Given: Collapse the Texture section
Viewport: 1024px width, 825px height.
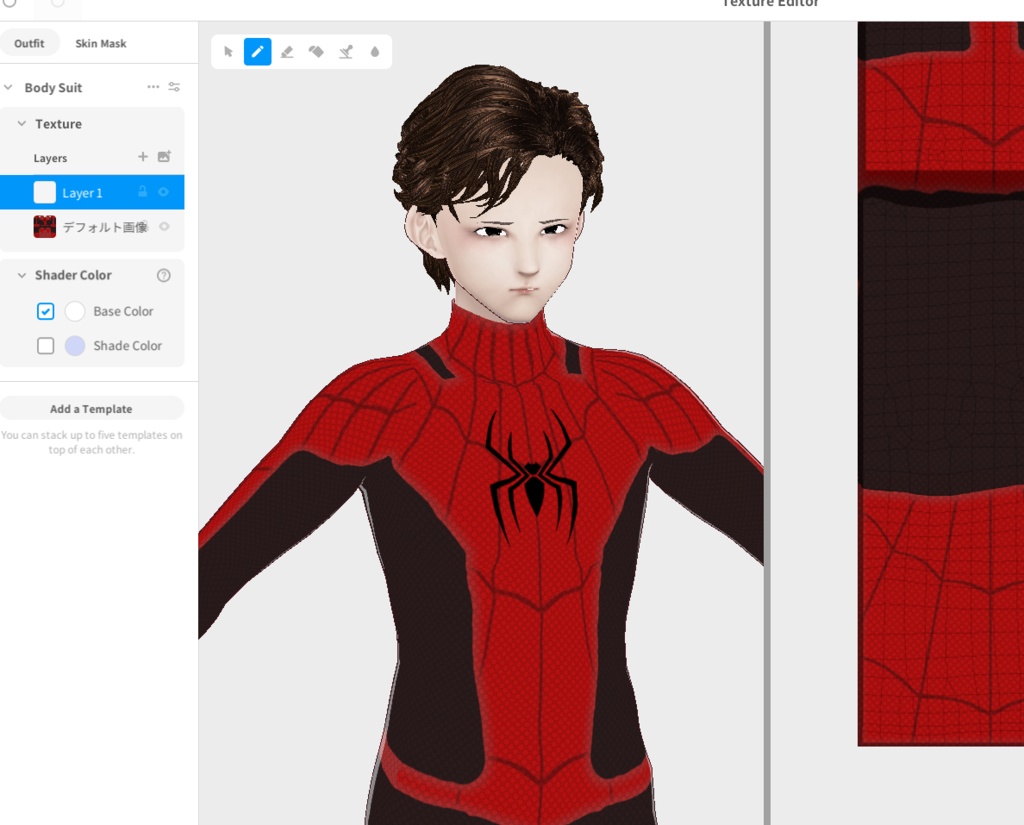Looking at the screenshot, I should coord(22,123).
